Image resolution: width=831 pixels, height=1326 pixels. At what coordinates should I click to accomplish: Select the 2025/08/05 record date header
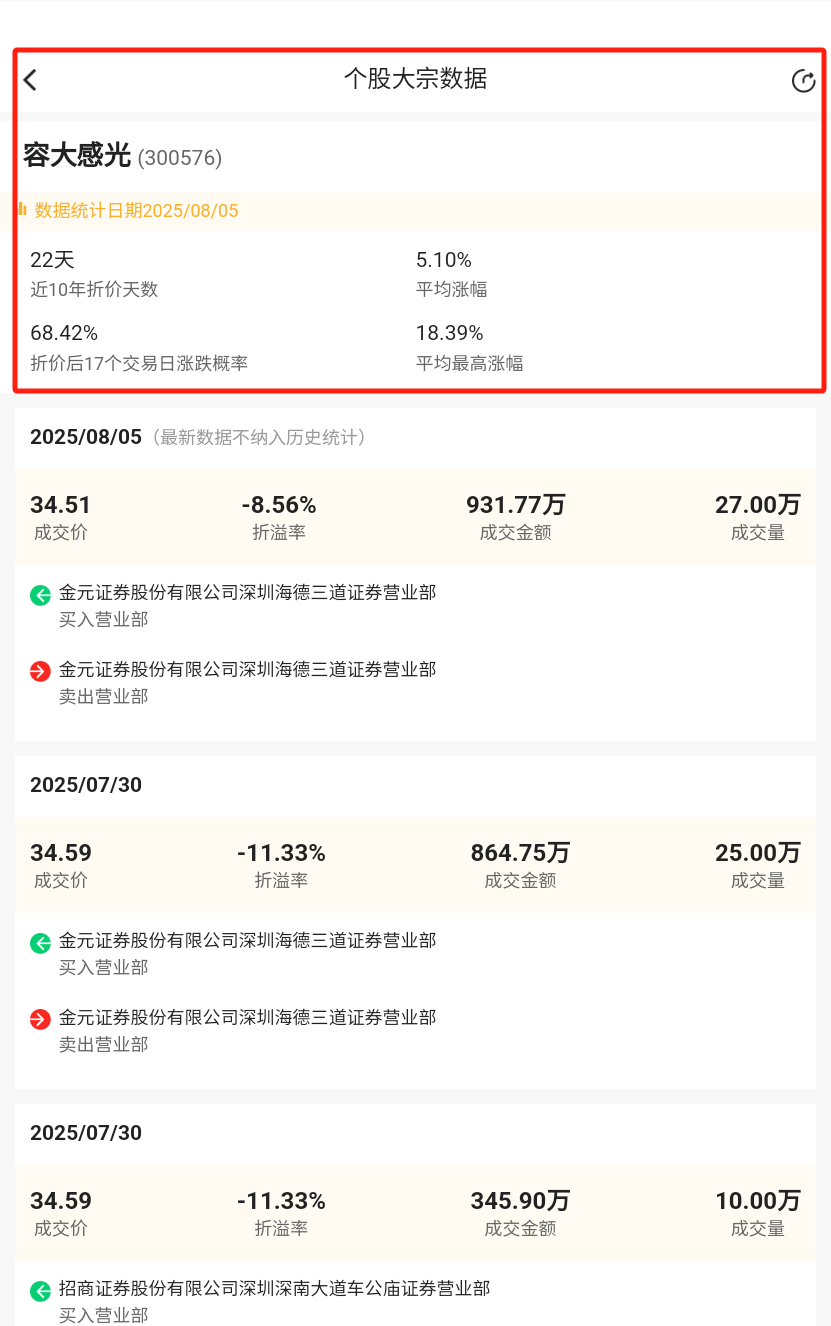point(86,437)
